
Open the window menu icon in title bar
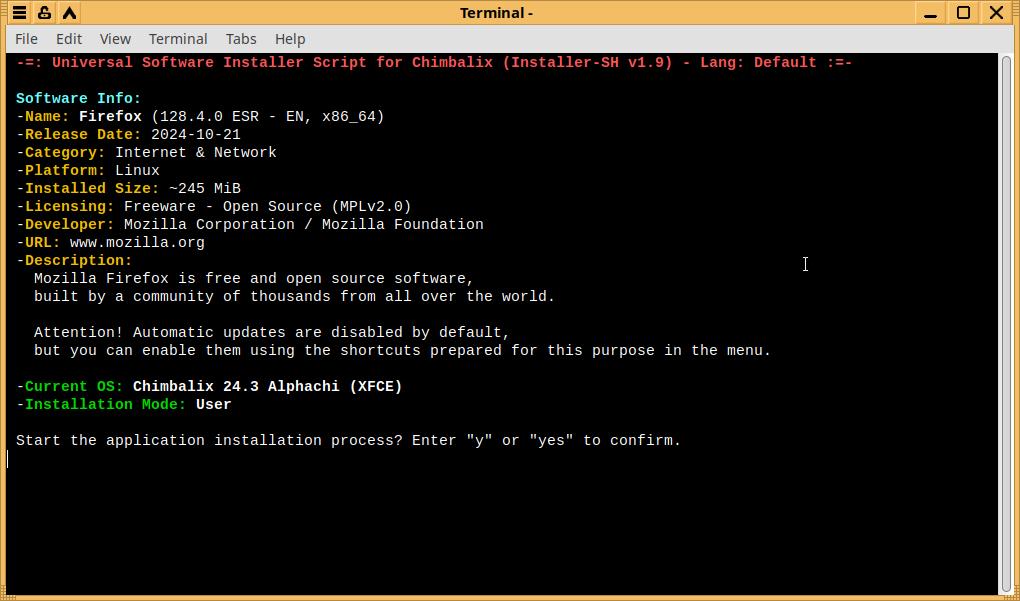20,12
